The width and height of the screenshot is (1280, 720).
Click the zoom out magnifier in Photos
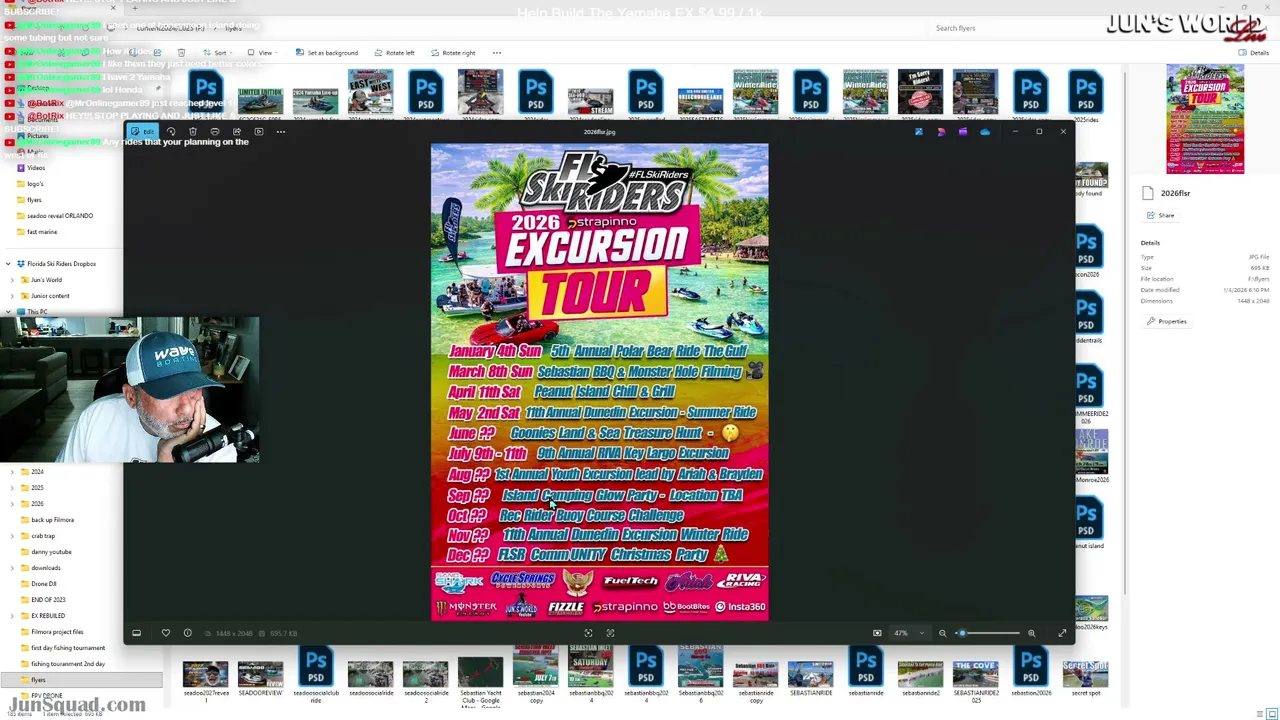coord(942,633)
